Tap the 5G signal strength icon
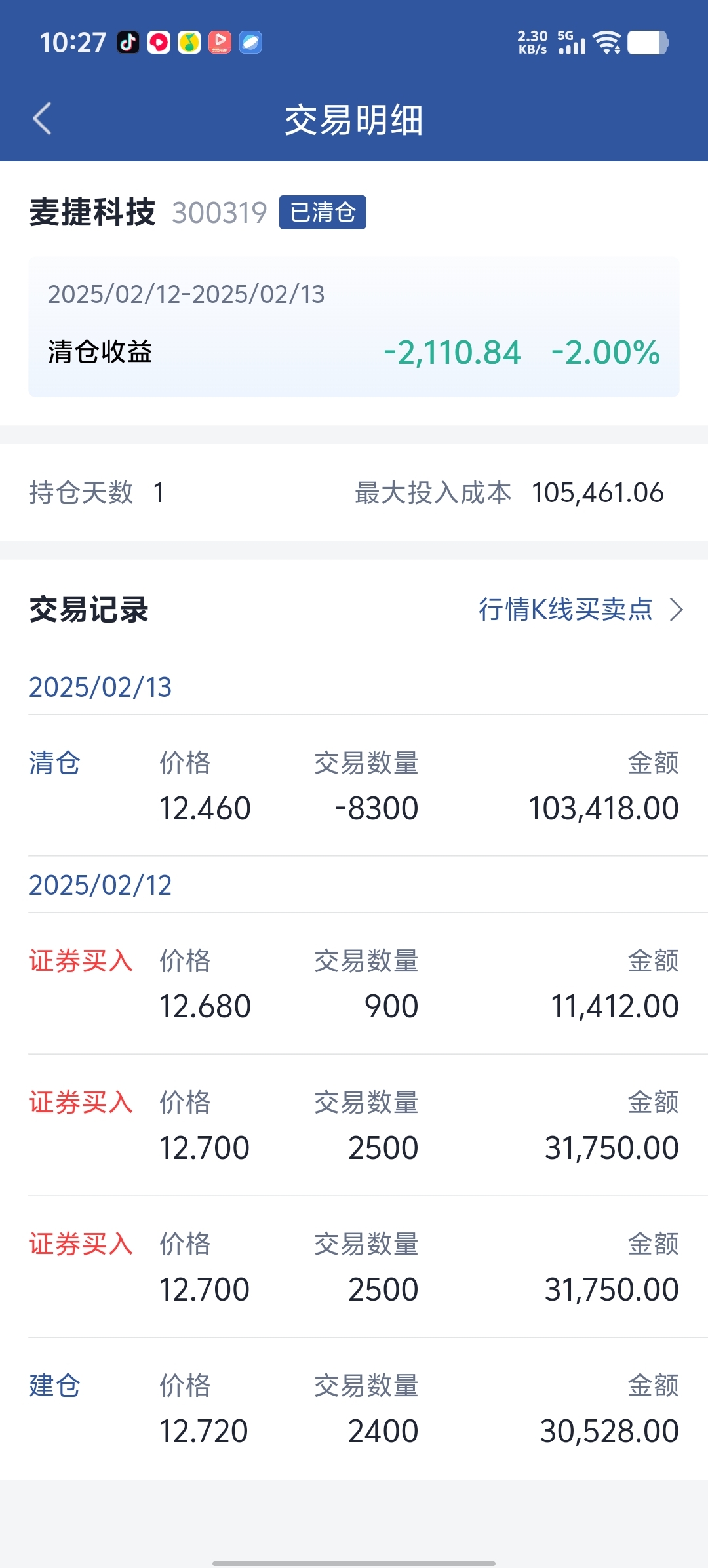The width and height of the screenshot is (708, 1568). (x=572, y=43)
